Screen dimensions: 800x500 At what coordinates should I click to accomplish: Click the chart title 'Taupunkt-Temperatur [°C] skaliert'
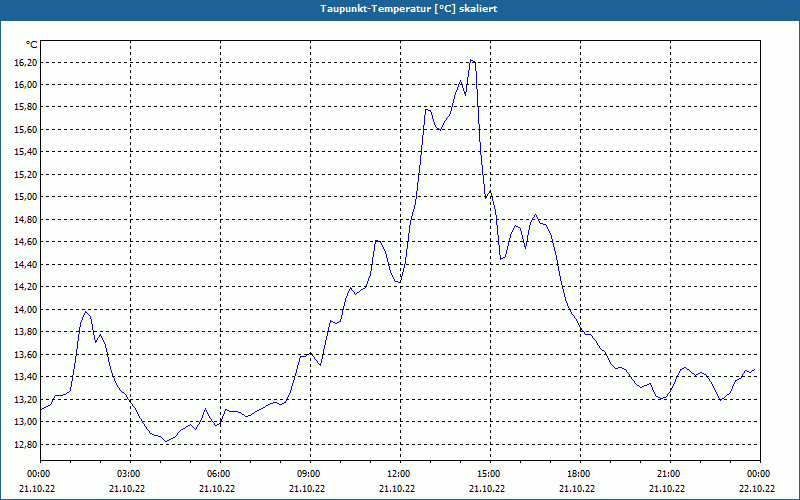pyautogui.click(x=409, y=9)
